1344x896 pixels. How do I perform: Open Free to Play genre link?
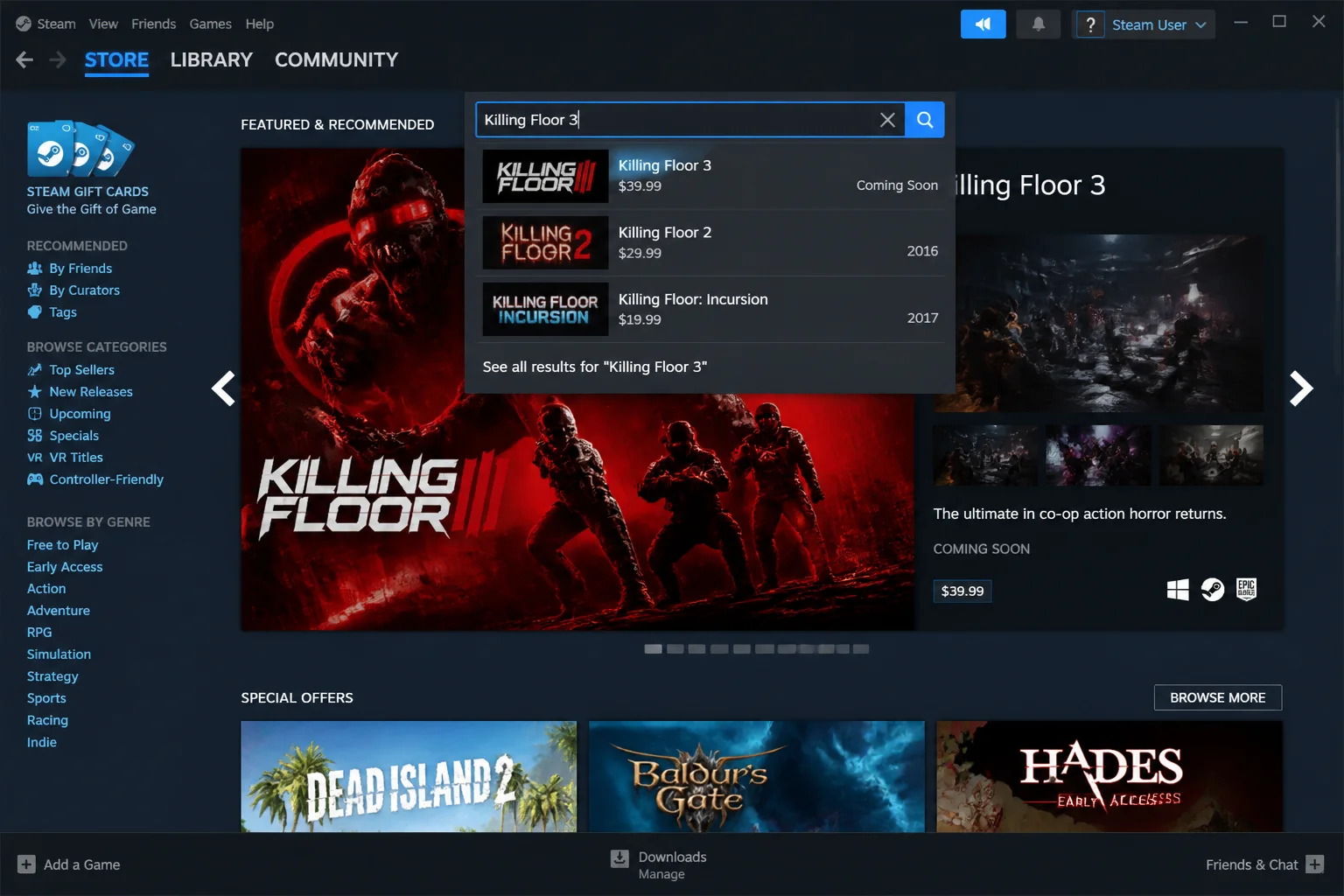click(x=62, y=545)
